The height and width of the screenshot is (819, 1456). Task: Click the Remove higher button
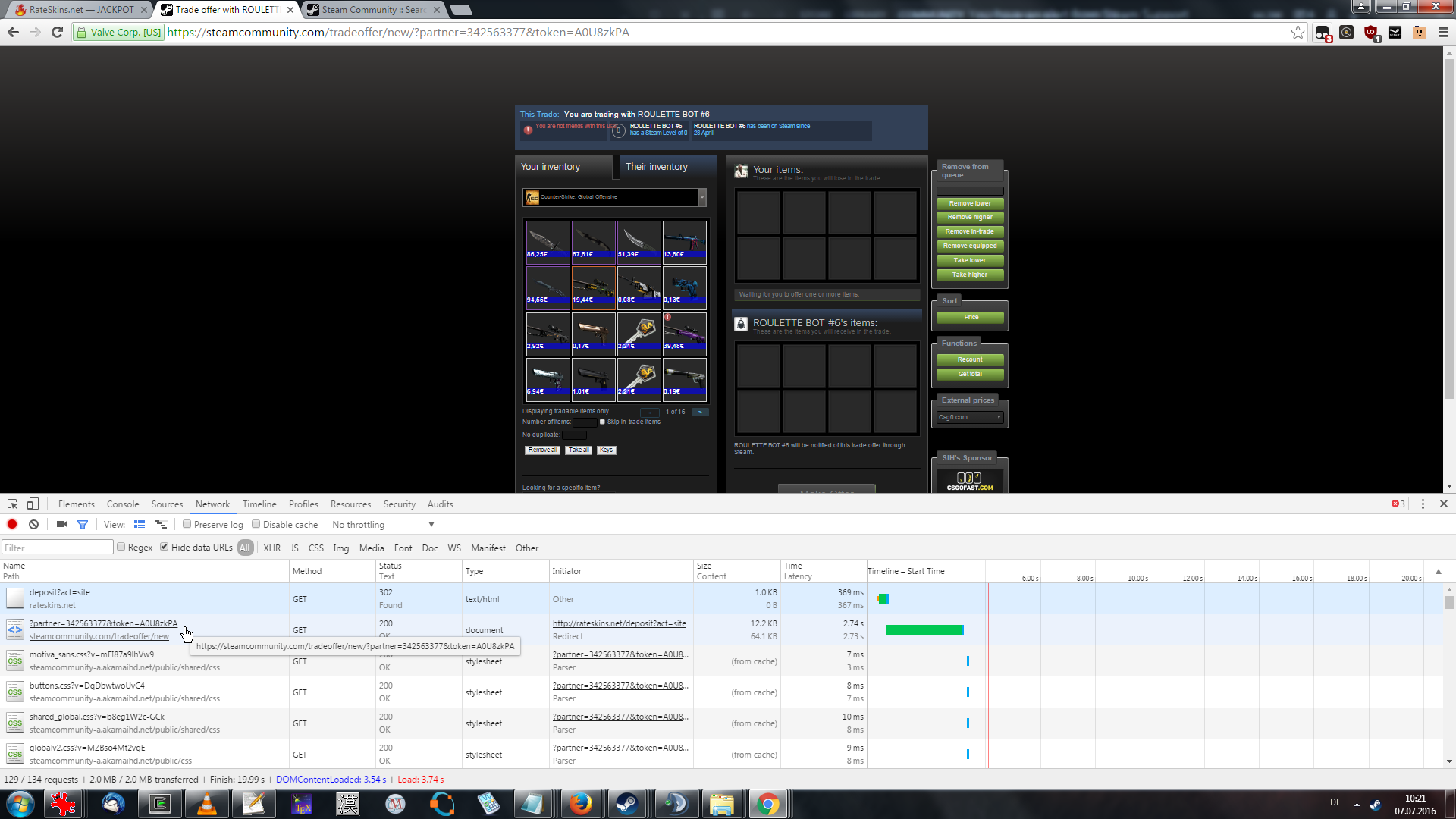pos(970,217)
